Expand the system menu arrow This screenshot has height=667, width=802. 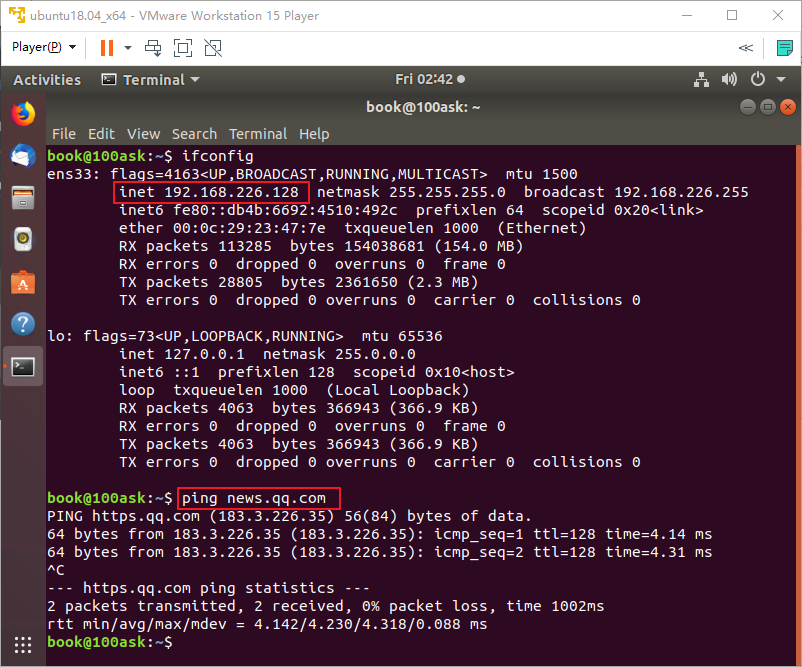[x=781, y=79]
